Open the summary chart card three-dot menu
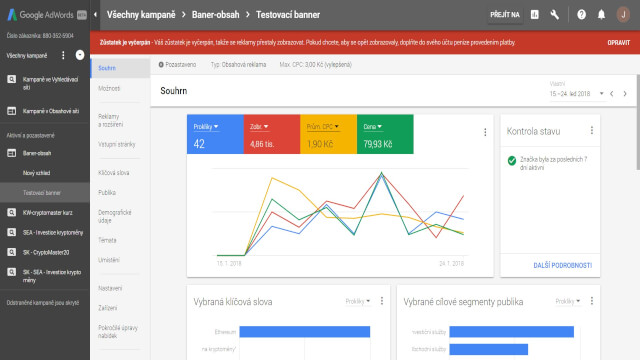This screenshot has height=360, width=640. click(485, 132)
